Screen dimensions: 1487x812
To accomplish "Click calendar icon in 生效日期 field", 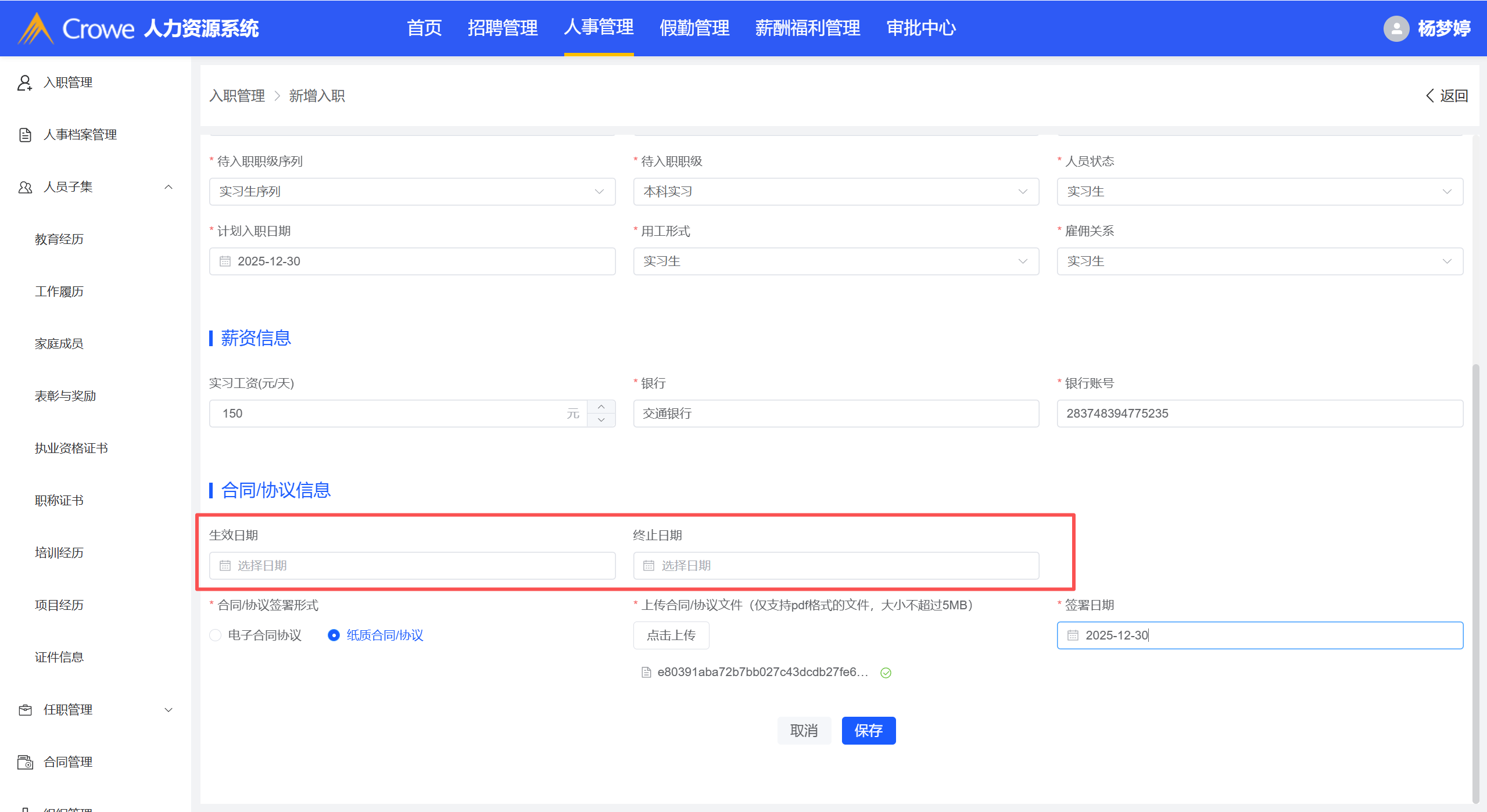I will pos(225,566).
